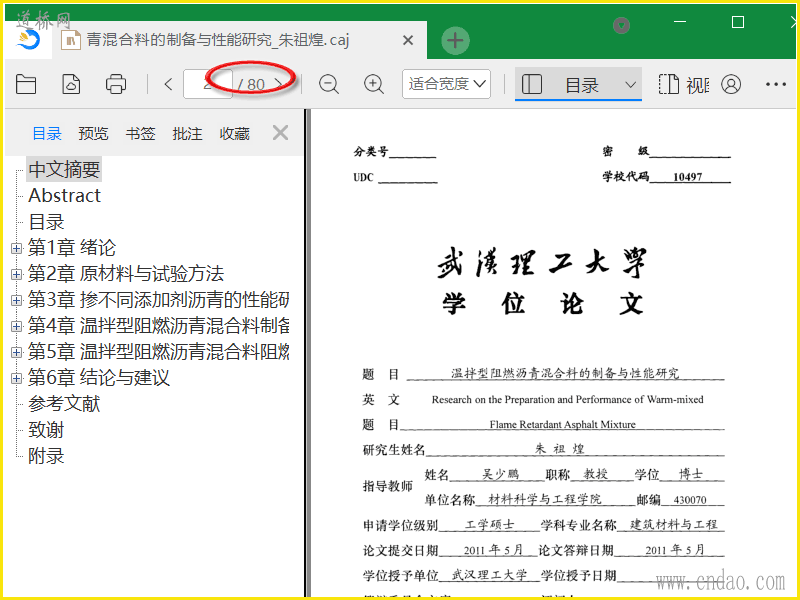
Task: Jump to 致谢 in outline
Action: click(x=46, y=430)
